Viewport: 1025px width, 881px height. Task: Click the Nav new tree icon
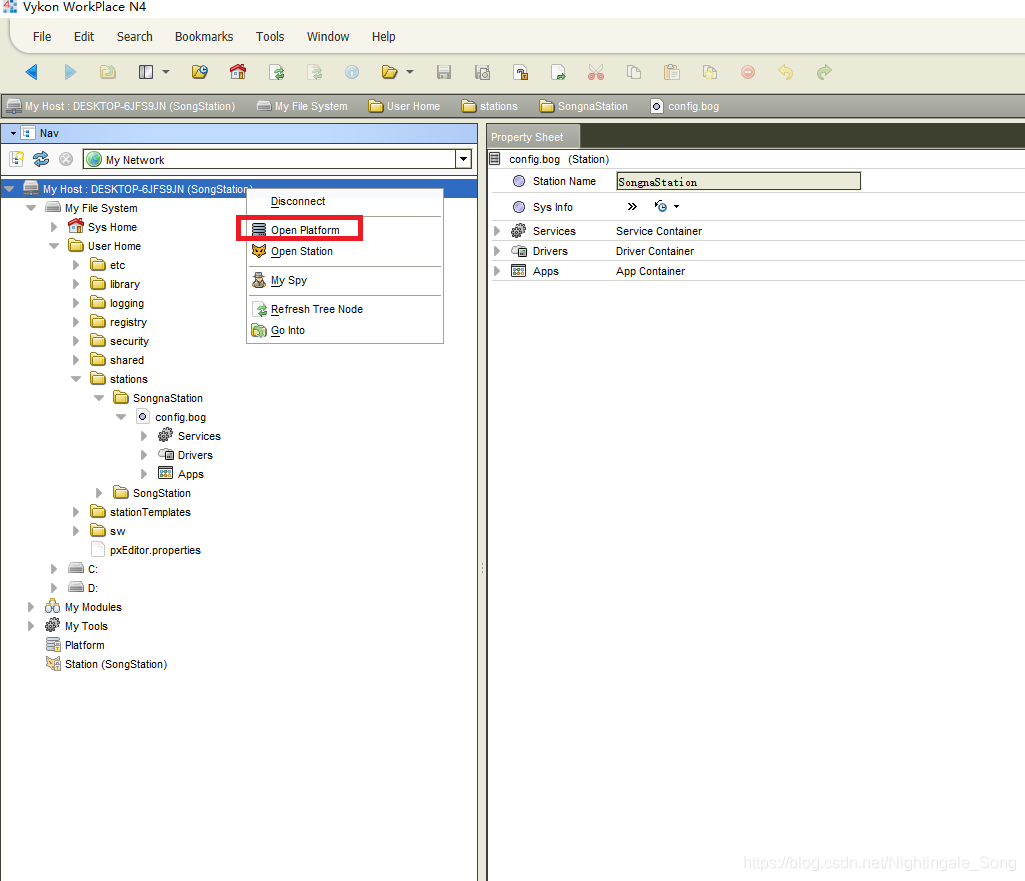(x=17, y=159)
